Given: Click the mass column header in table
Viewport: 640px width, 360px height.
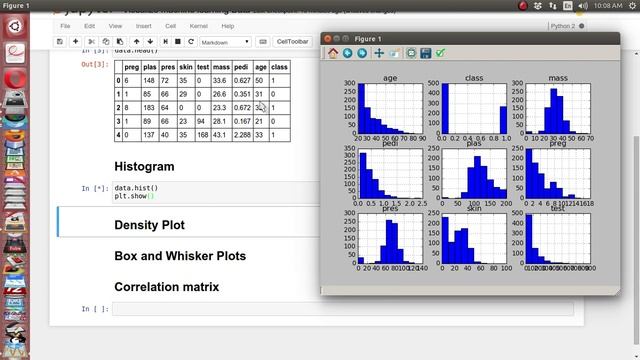Looking at the screenshot, I should [x=221, y=67].
